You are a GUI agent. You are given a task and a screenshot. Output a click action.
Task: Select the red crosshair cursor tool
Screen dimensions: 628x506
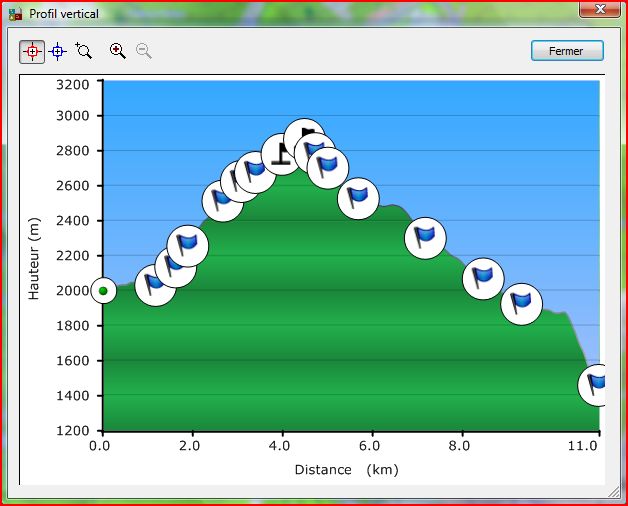tap(32, 51)
